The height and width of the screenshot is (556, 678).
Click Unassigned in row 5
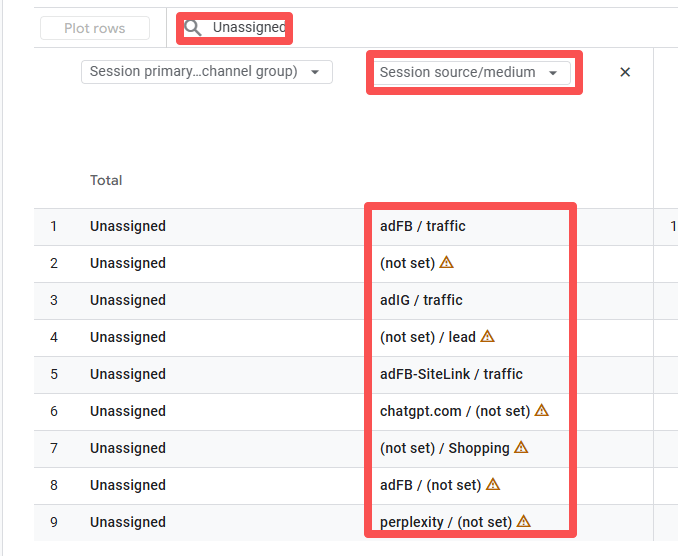point(128,374)
